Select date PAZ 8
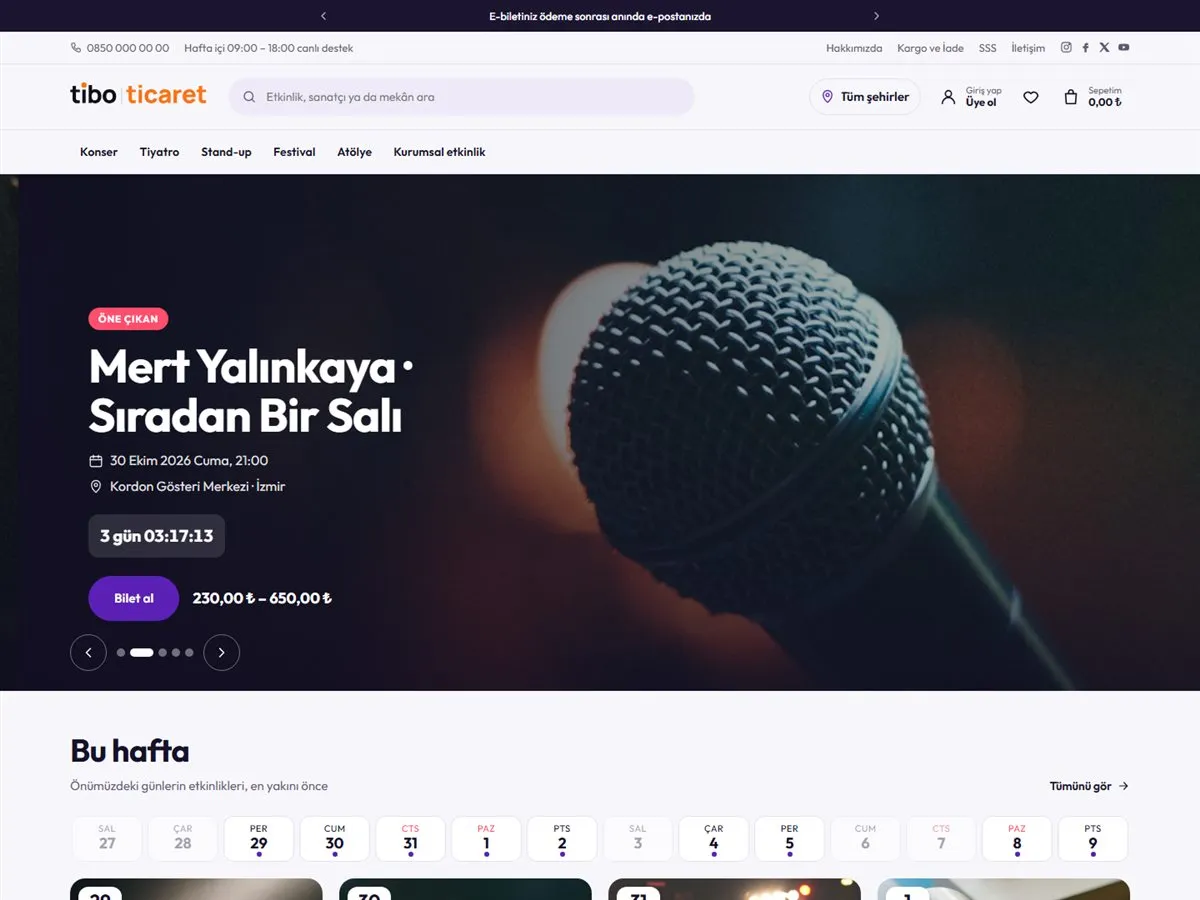Screen dimensions: 1200x900 (1017, 839)
